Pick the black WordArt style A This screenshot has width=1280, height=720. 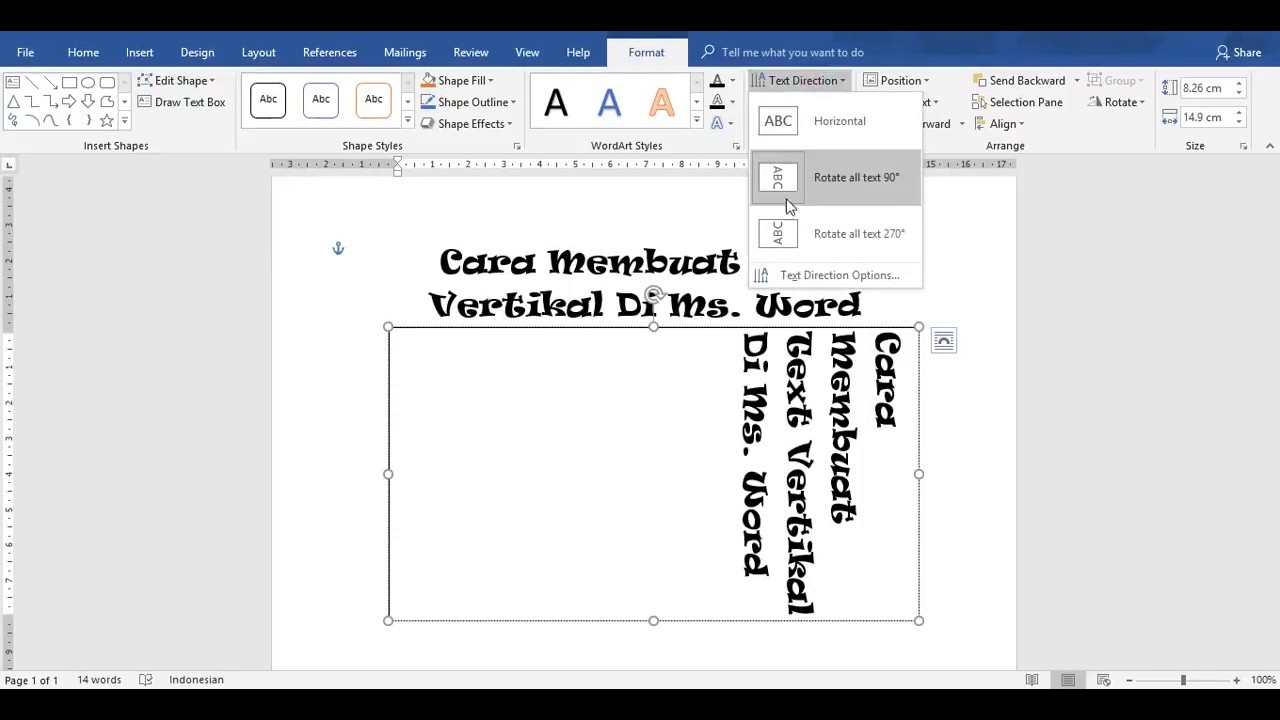point(556,102)
